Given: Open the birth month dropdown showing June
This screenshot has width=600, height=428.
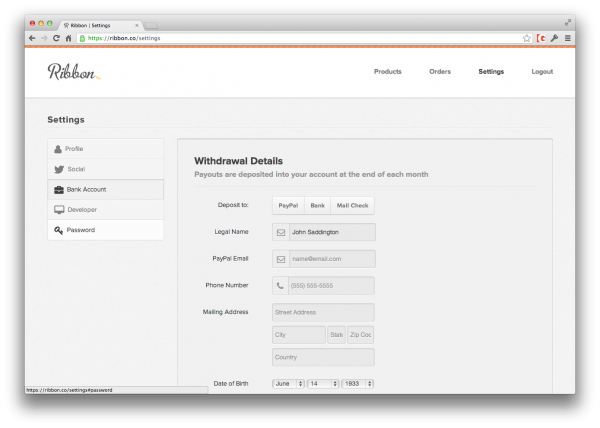Looking at the screenshot, I should [288, 384].
